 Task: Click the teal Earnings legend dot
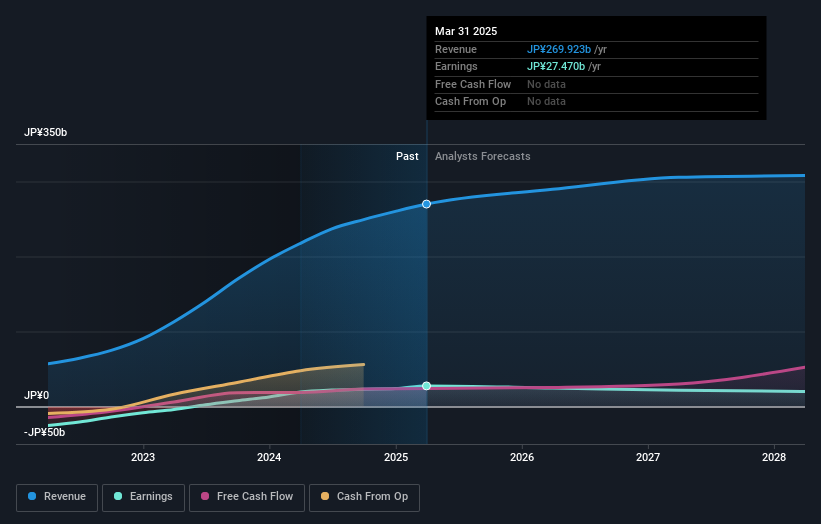pyautogui.click(x=118, y=496)
